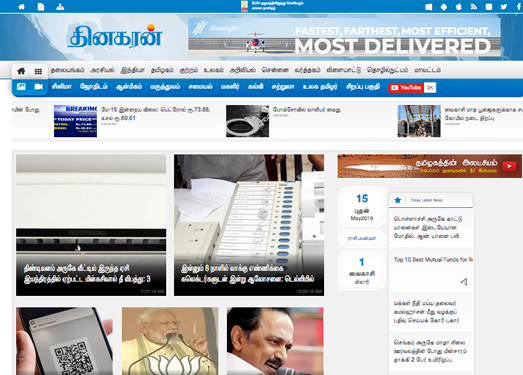Viewport: 523px width, 375px height.
Task: Click the home icon in top blue bar
Action: [21, 7]
